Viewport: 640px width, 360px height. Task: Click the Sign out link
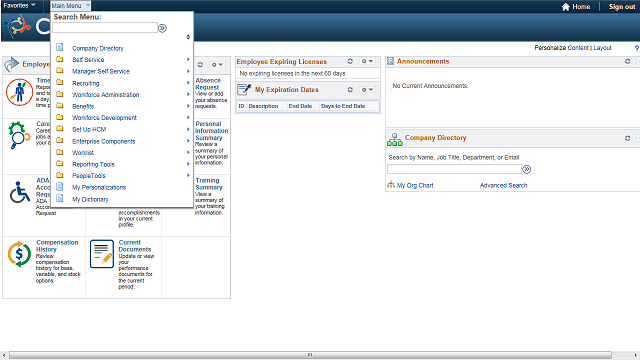(622, 7)
